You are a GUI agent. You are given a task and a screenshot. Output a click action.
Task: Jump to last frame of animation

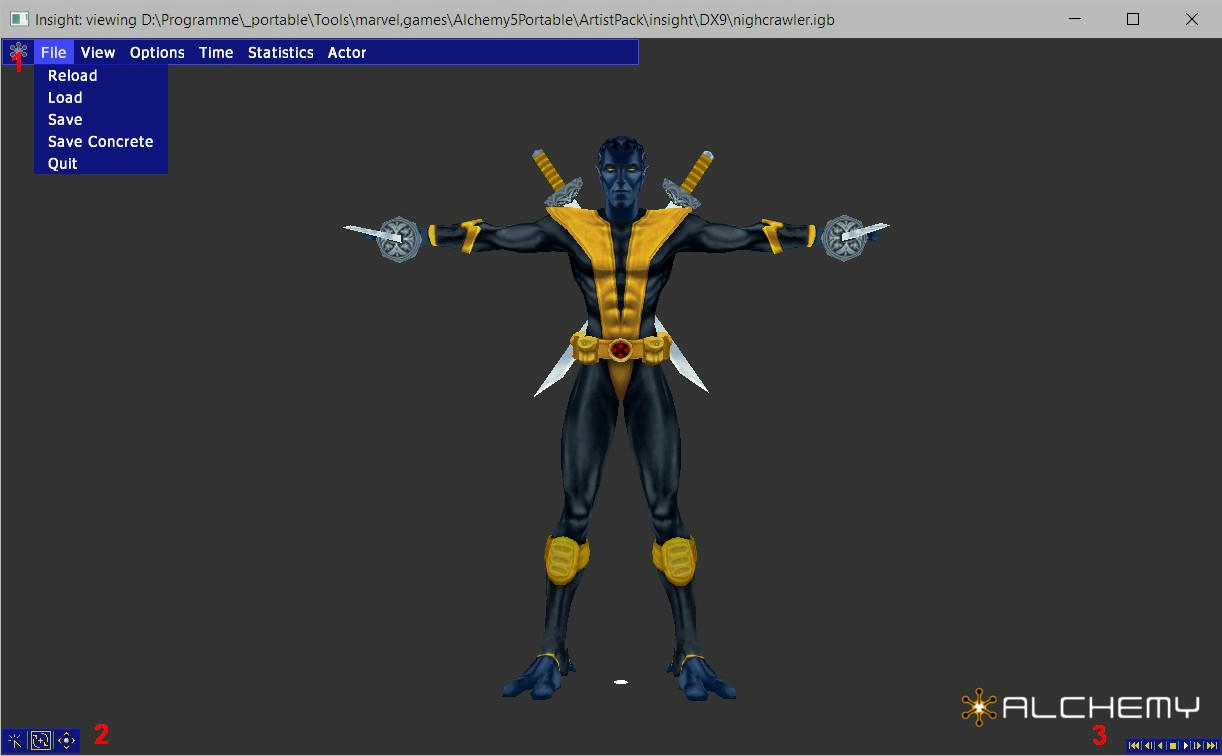[1211, 746]
